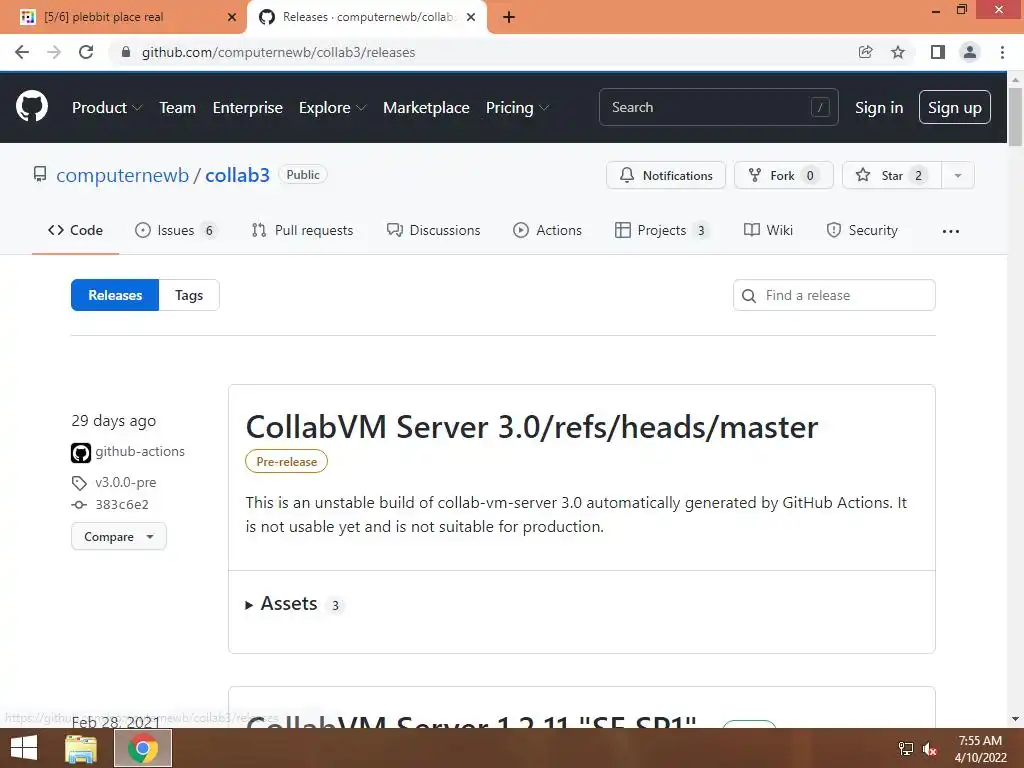This screenshot has height=768, width=1024.
Task: Click the forward navigation arrow
Action: (54, 52)
